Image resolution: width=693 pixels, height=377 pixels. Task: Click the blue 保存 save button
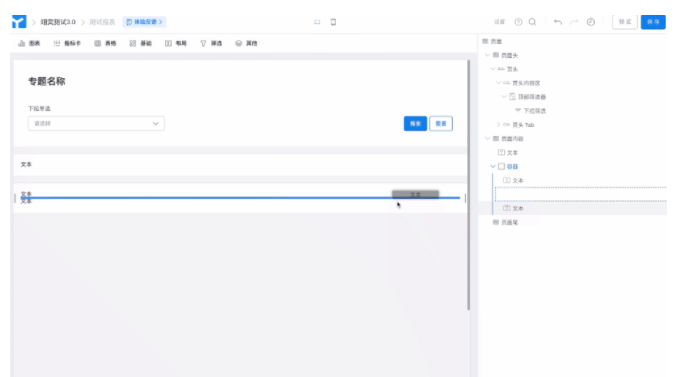(x=653, y=22)
